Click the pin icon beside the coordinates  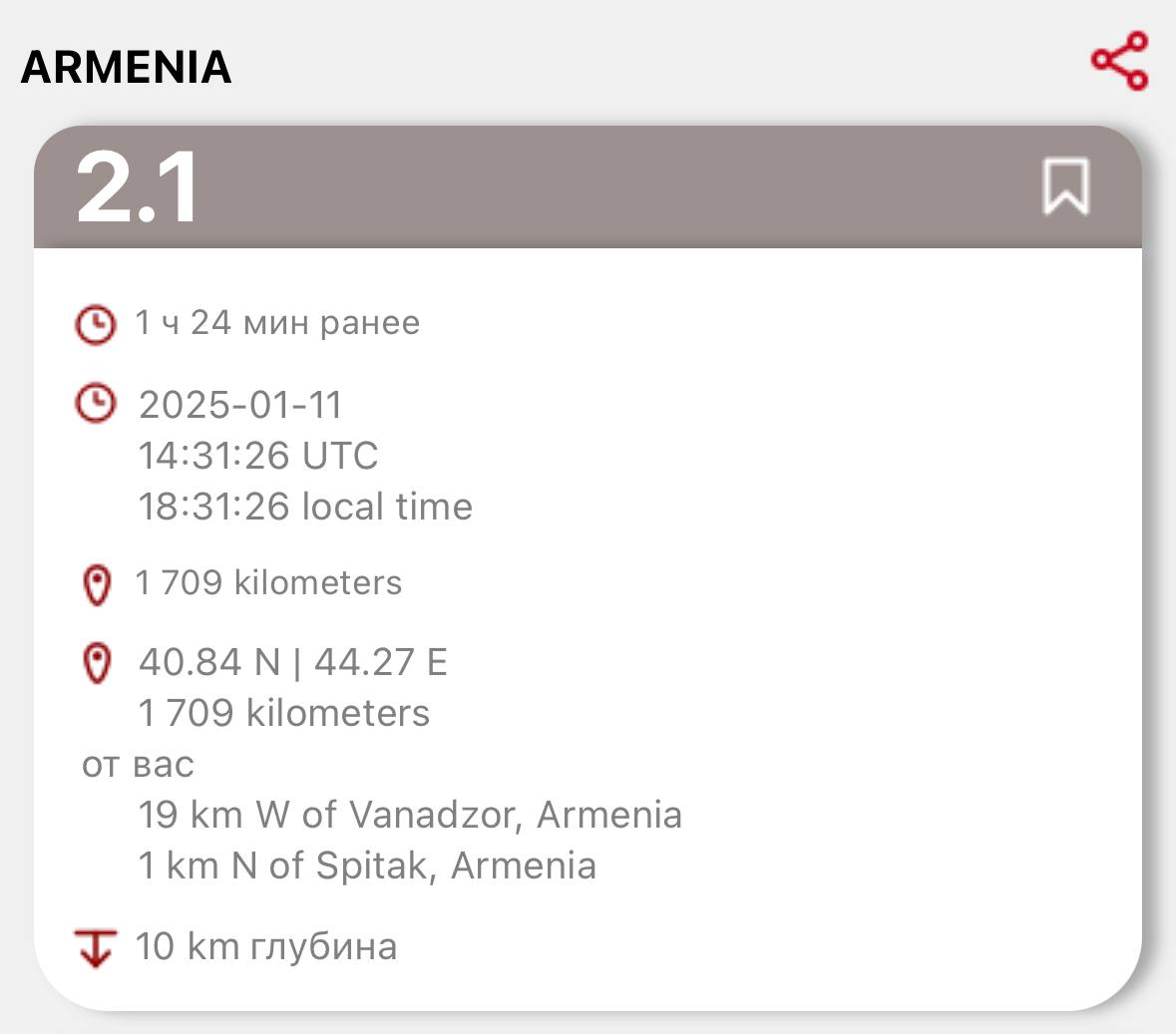coord(96,663)
